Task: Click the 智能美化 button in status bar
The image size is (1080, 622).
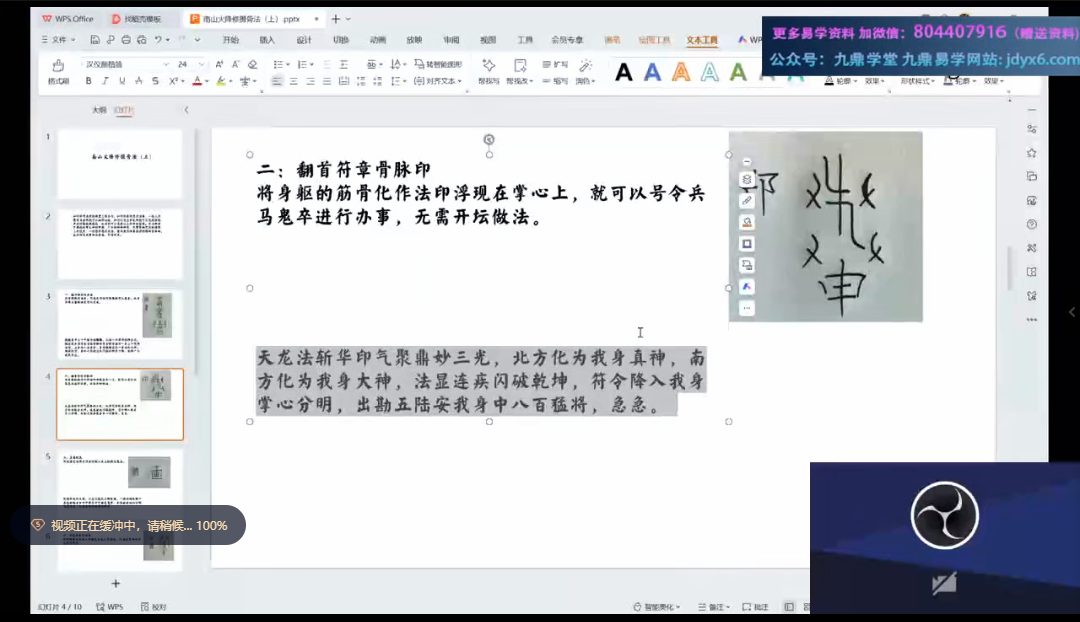Action: coord(660,607)
